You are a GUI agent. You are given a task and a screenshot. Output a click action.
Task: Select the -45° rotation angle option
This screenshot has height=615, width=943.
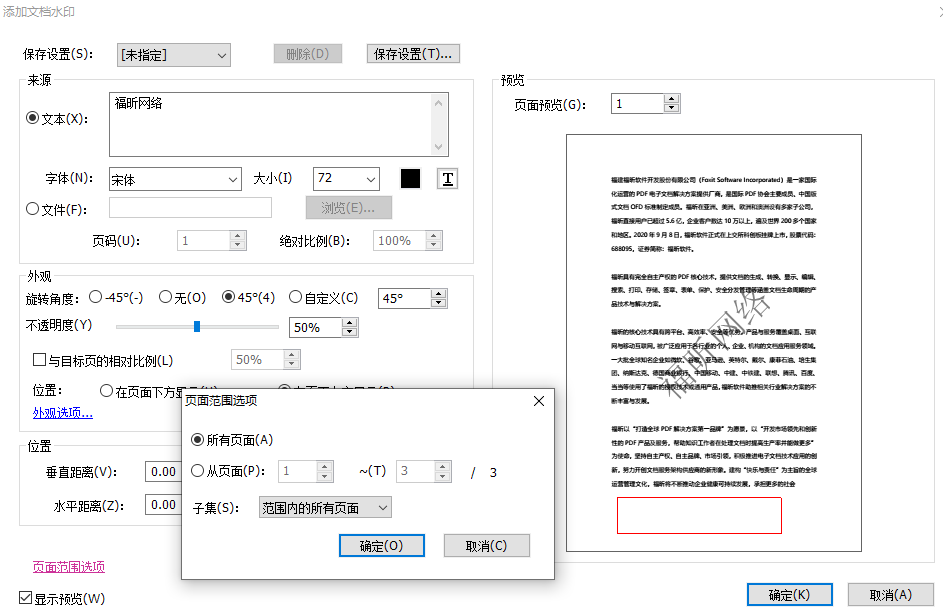[x=96, y=297]
